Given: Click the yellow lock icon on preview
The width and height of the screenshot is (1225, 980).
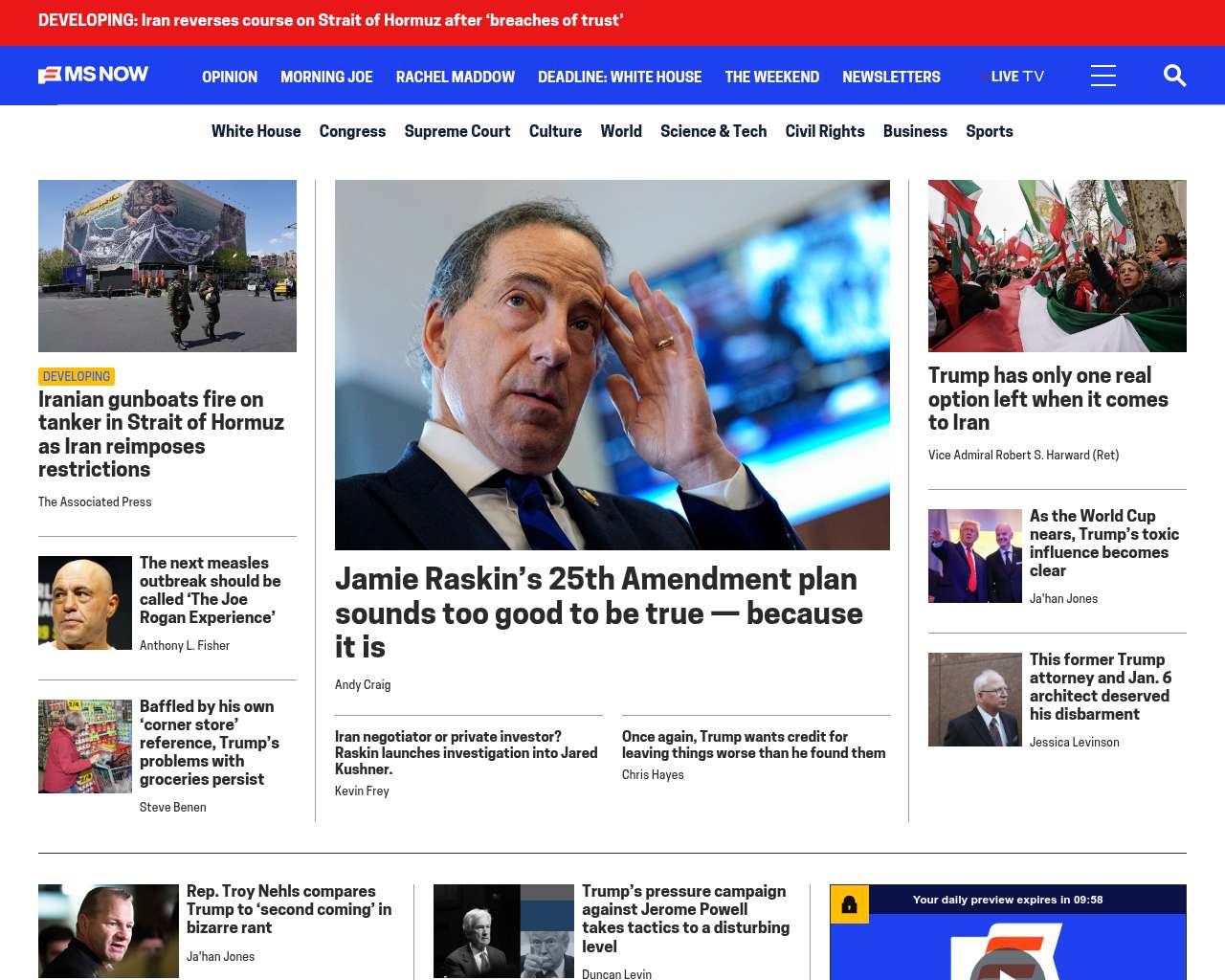Looking at the screenshot, I should 849,903.
